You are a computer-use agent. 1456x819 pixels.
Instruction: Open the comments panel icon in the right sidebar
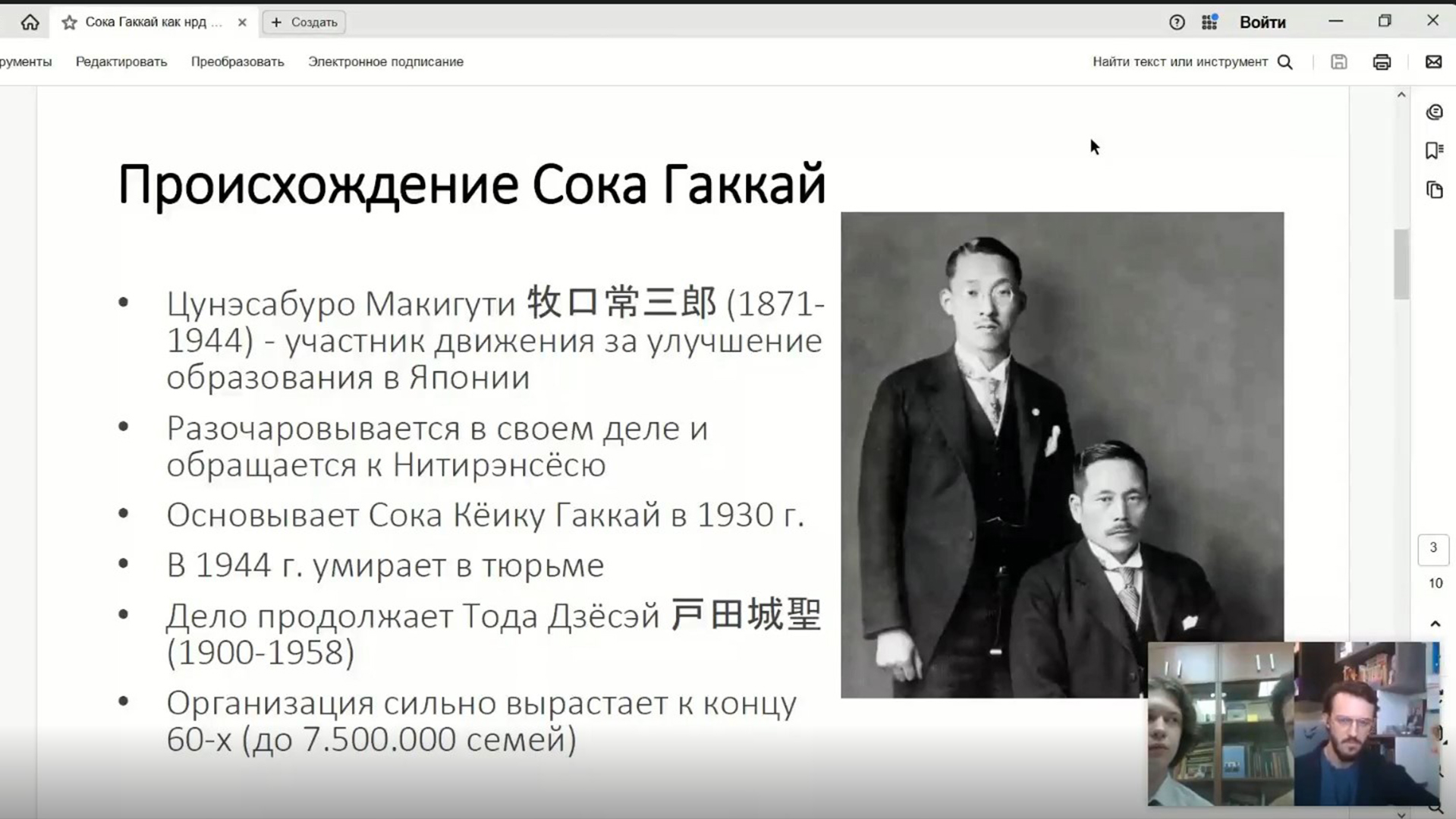pos(1434,112)
